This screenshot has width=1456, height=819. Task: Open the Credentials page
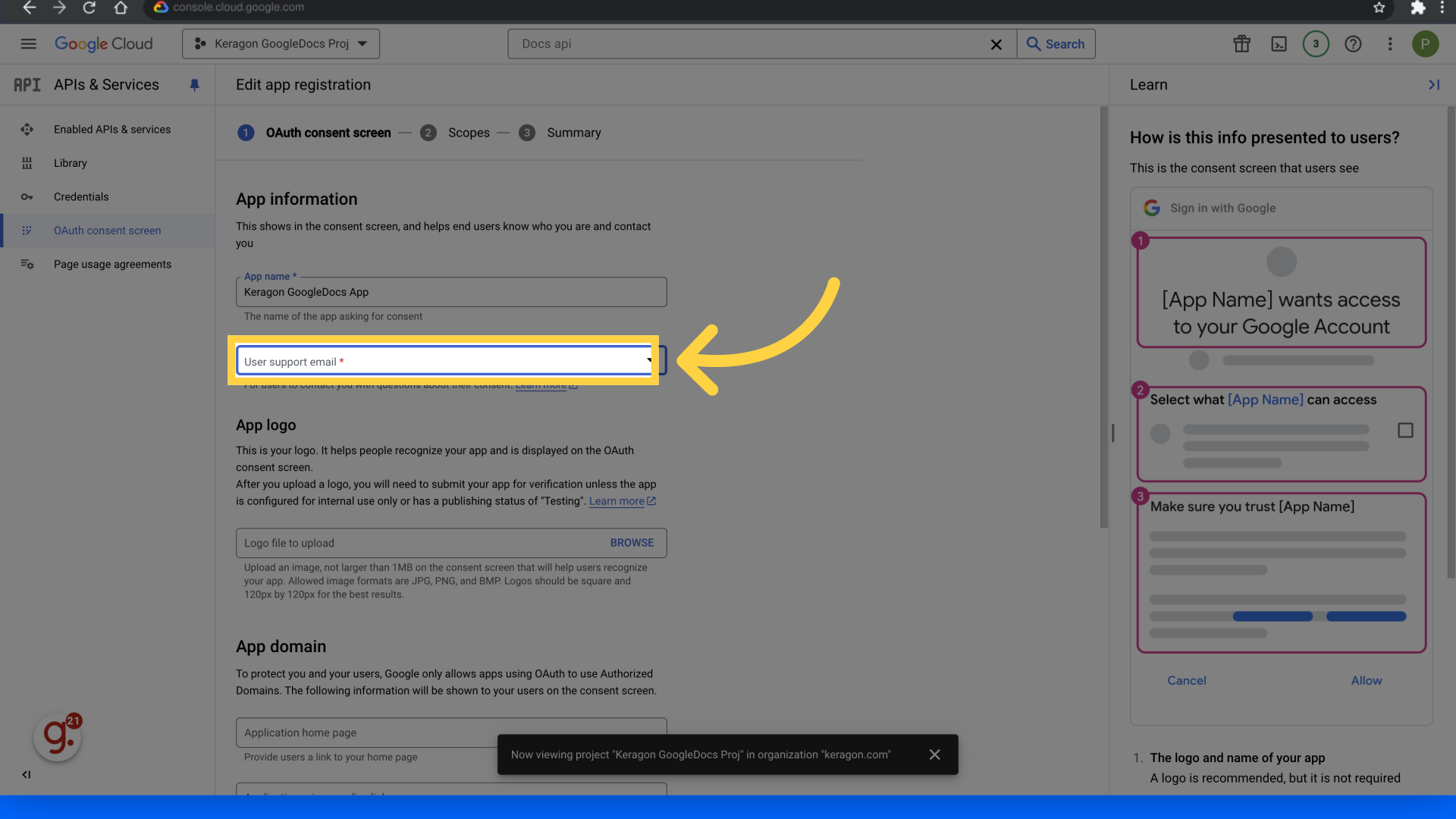[x=81, y=197]
